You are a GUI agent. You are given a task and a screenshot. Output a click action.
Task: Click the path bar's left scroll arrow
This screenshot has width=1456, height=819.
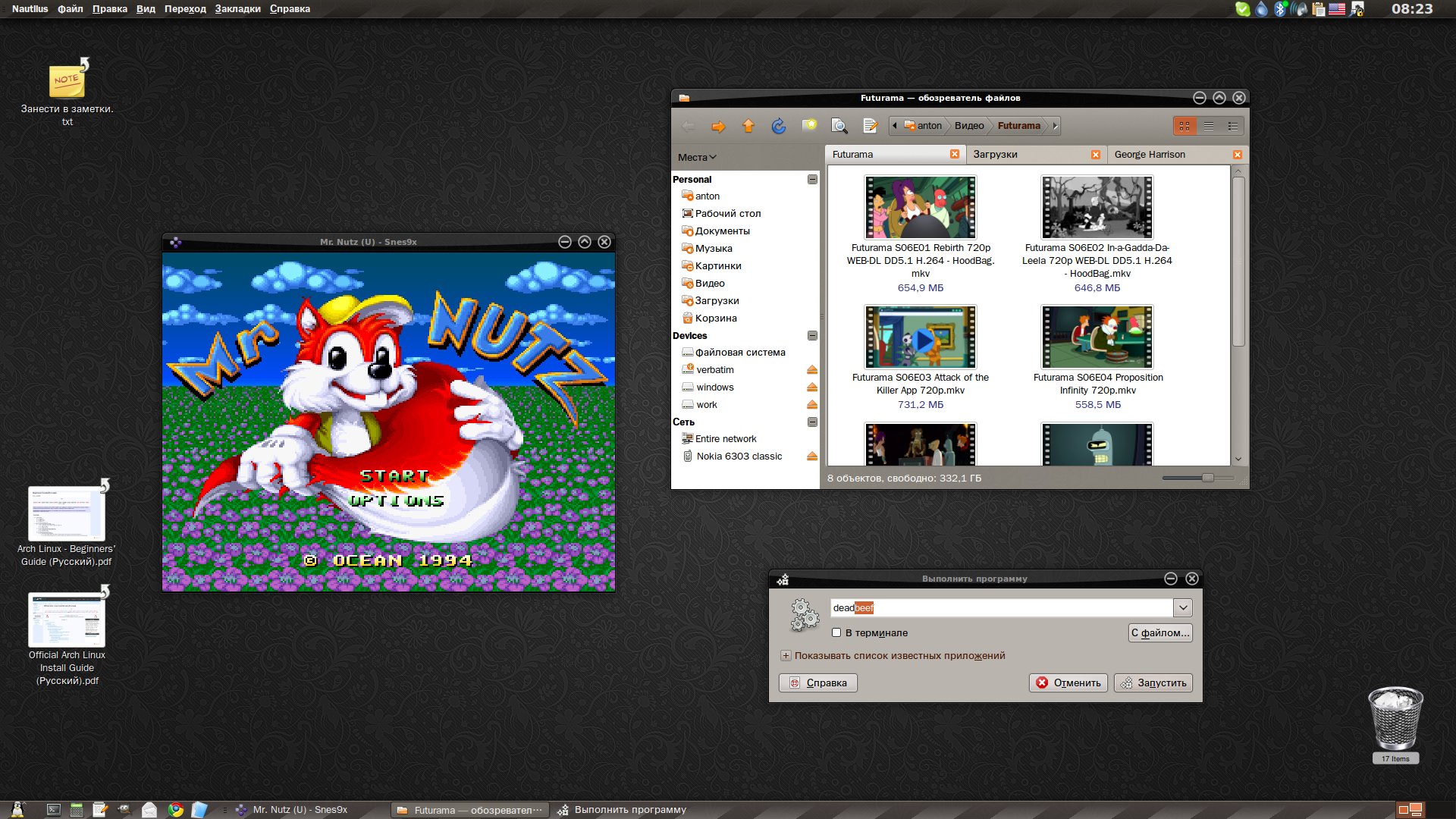coord(895,126)
